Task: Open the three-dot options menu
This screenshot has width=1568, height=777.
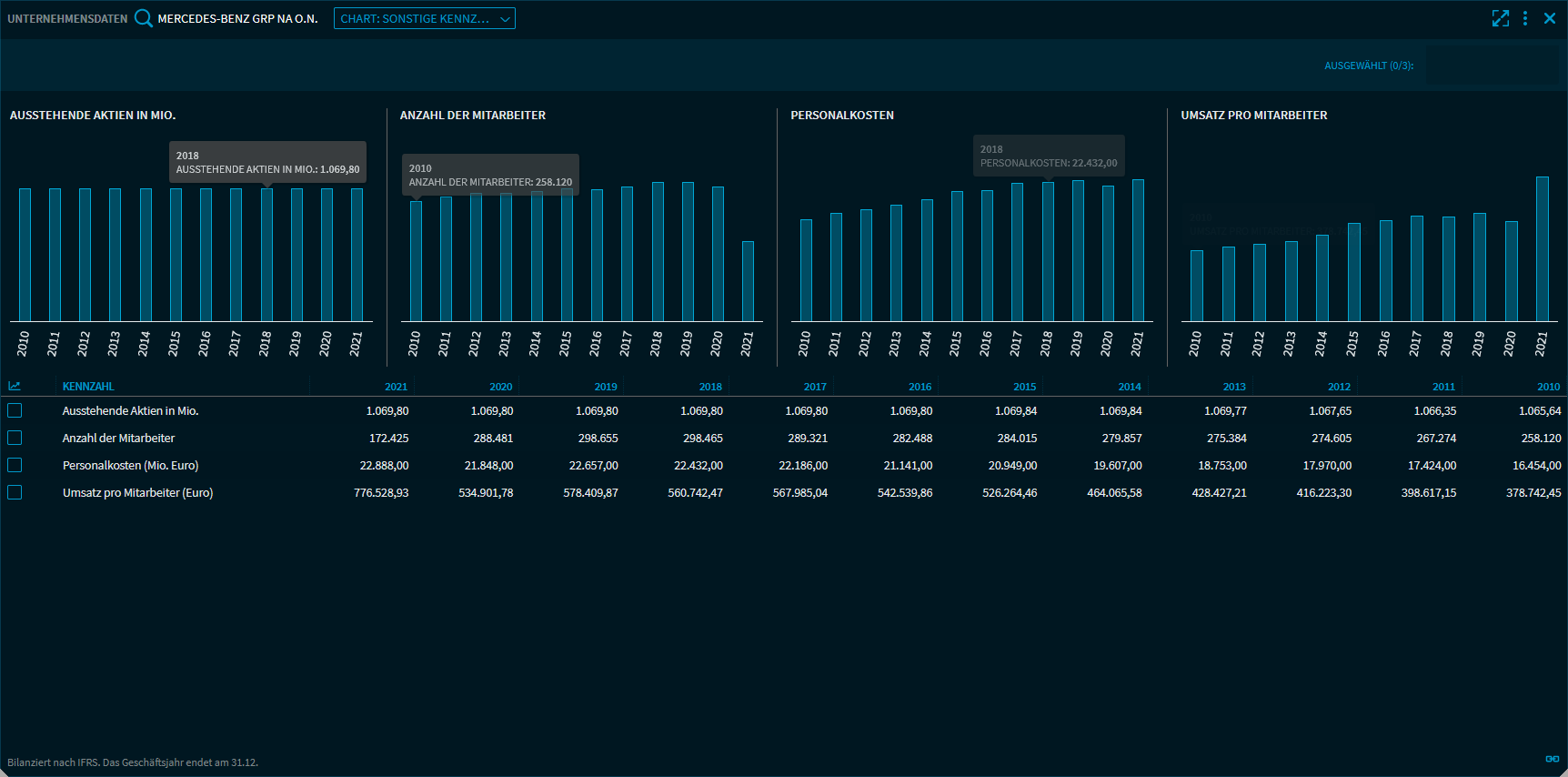Action: [x=1525, y=18]
